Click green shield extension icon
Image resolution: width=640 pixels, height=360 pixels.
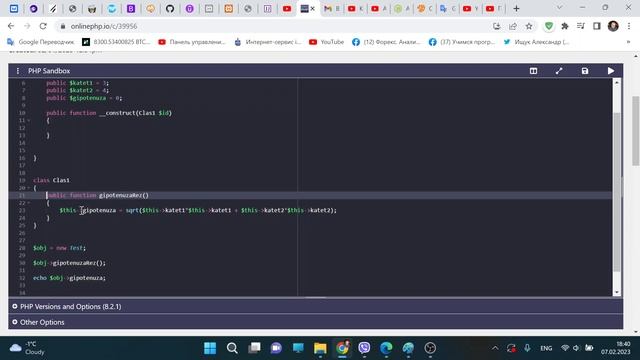(x=549, y=26)
